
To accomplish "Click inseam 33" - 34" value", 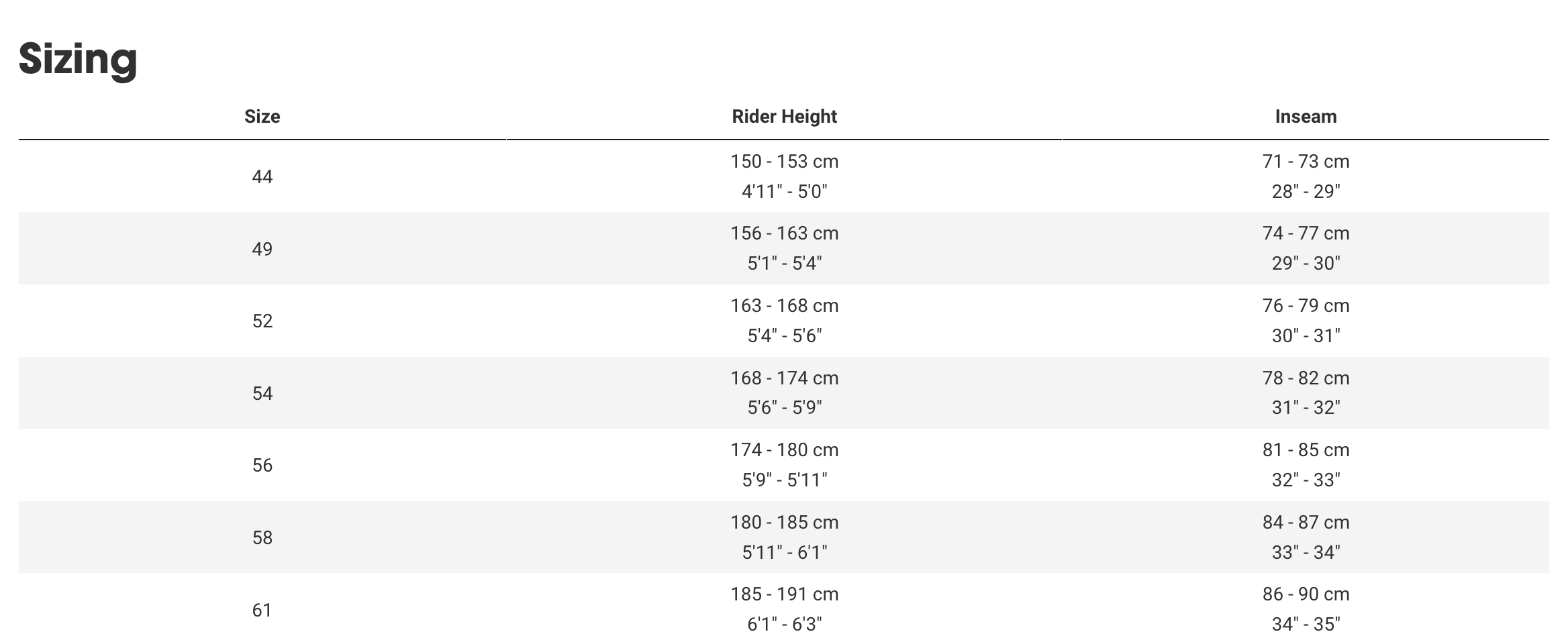I will pos(1306,552).
